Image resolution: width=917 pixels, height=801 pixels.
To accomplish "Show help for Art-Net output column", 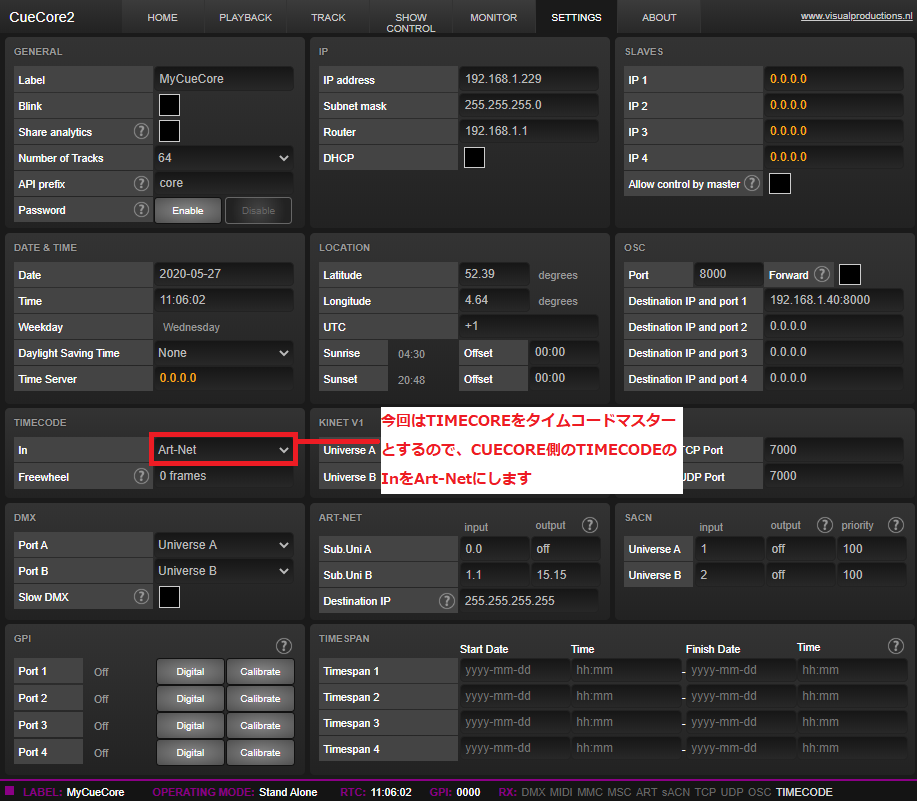I will click(590, 525).
